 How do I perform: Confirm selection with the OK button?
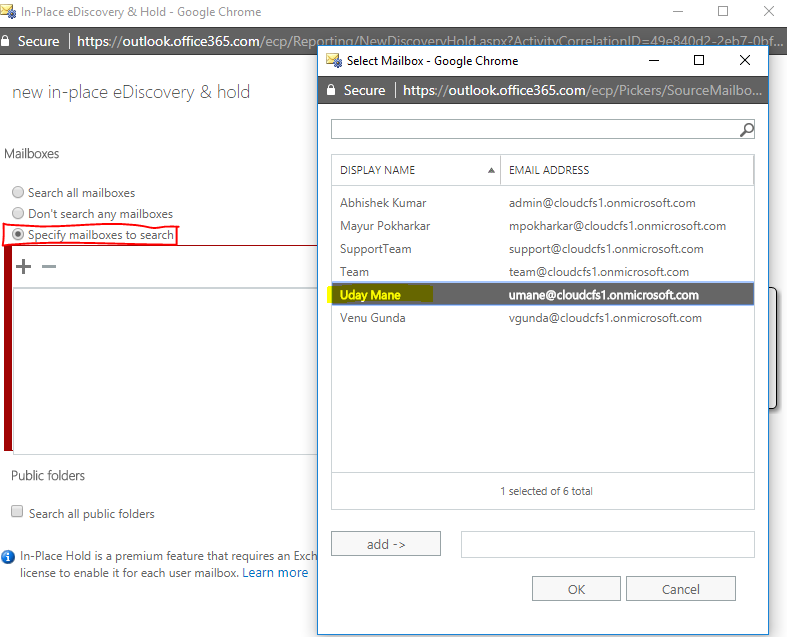[576, 589]
